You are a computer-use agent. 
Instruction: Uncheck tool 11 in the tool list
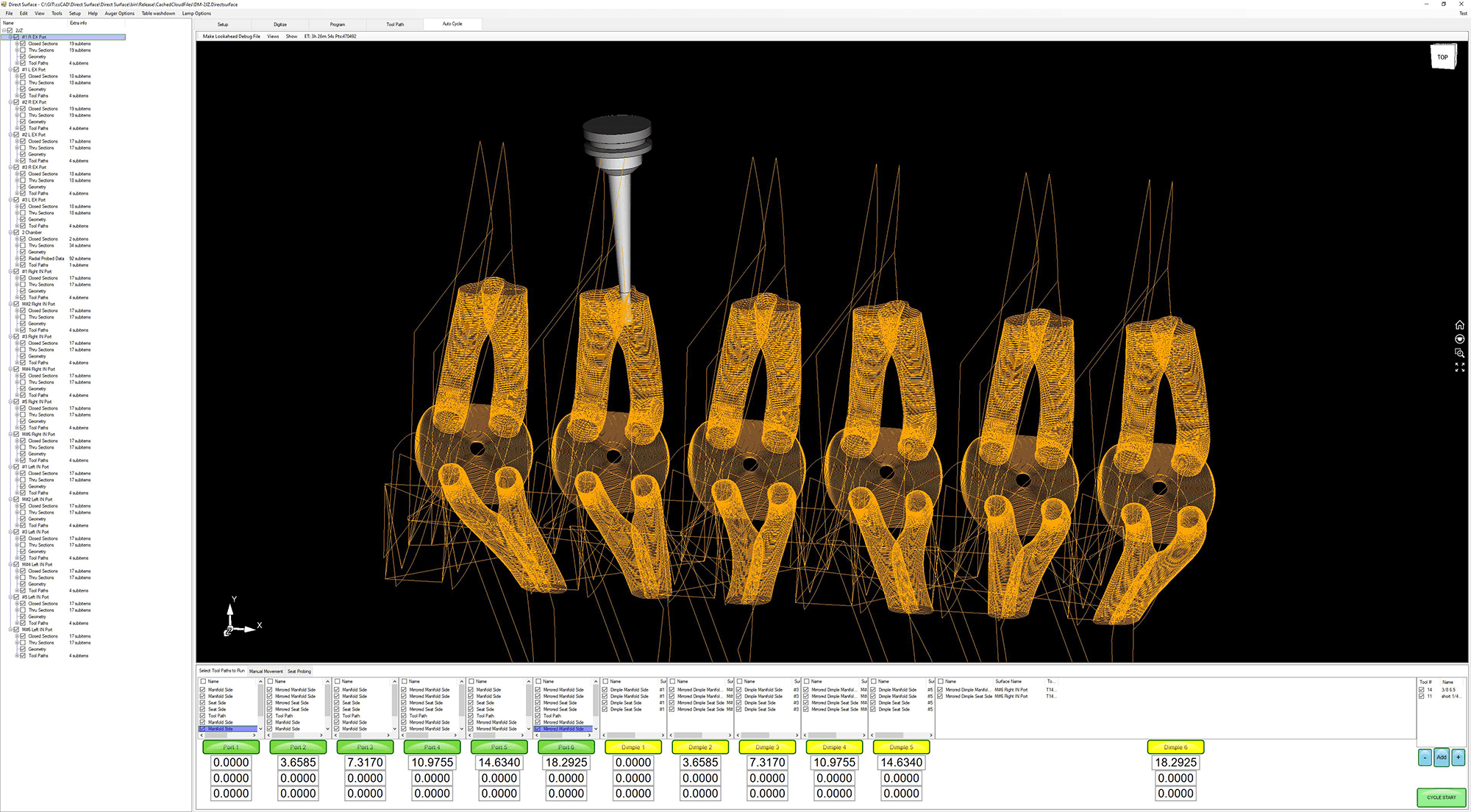click(1421, 697)
